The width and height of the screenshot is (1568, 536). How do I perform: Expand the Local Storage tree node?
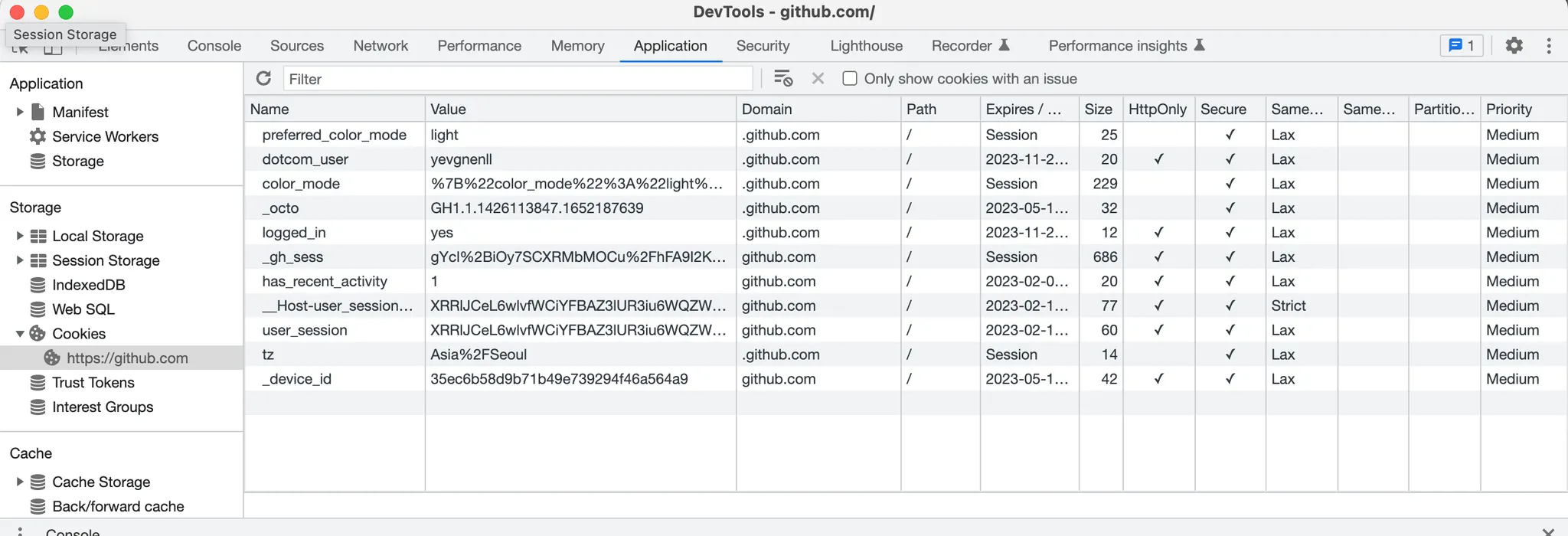(20, 236)
